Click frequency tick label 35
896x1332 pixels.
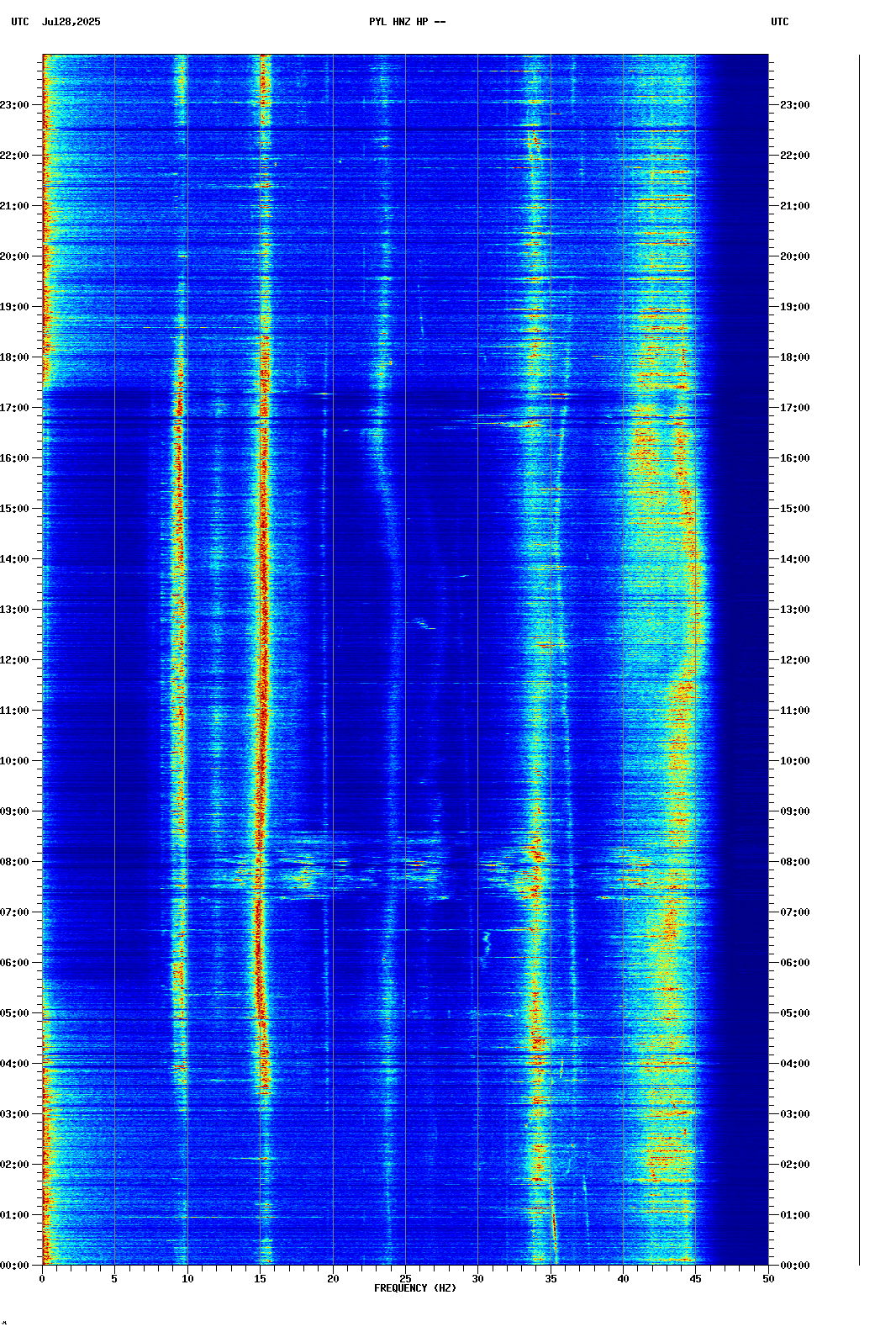[x=551, y=1279]
